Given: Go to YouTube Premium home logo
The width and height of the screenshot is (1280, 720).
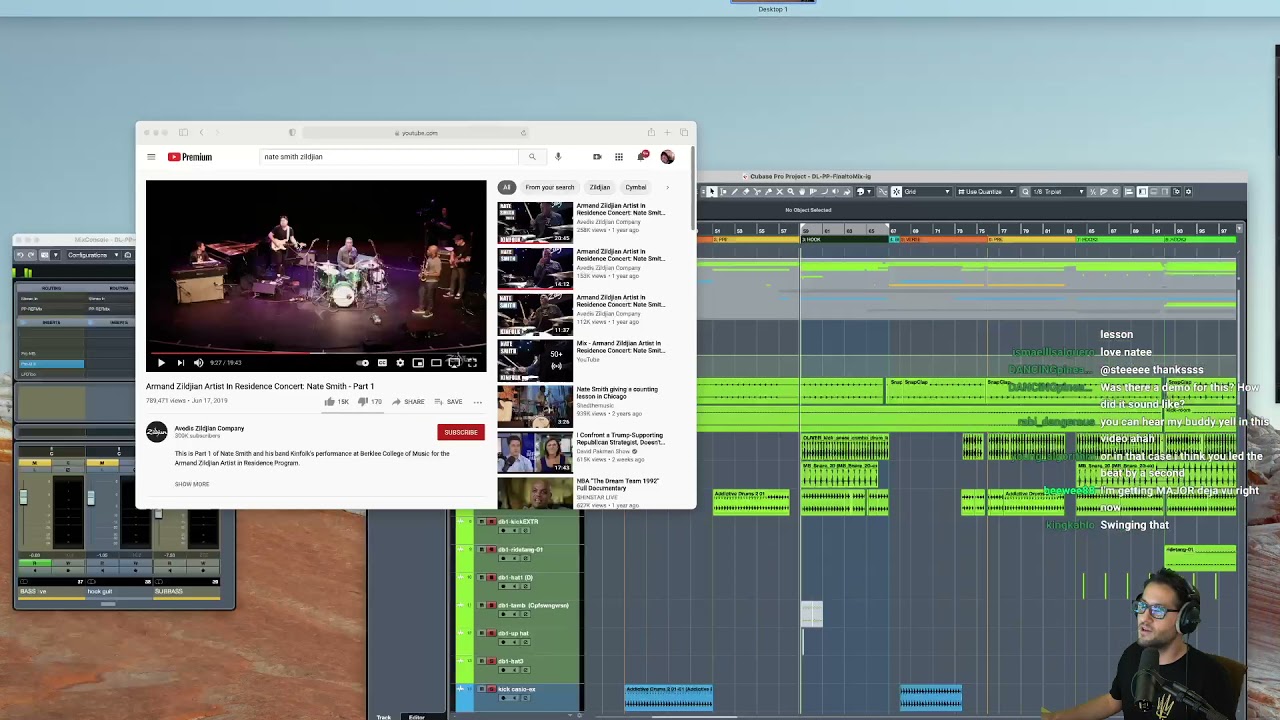Looking at the screenshot, I should [x=190, y=157].
